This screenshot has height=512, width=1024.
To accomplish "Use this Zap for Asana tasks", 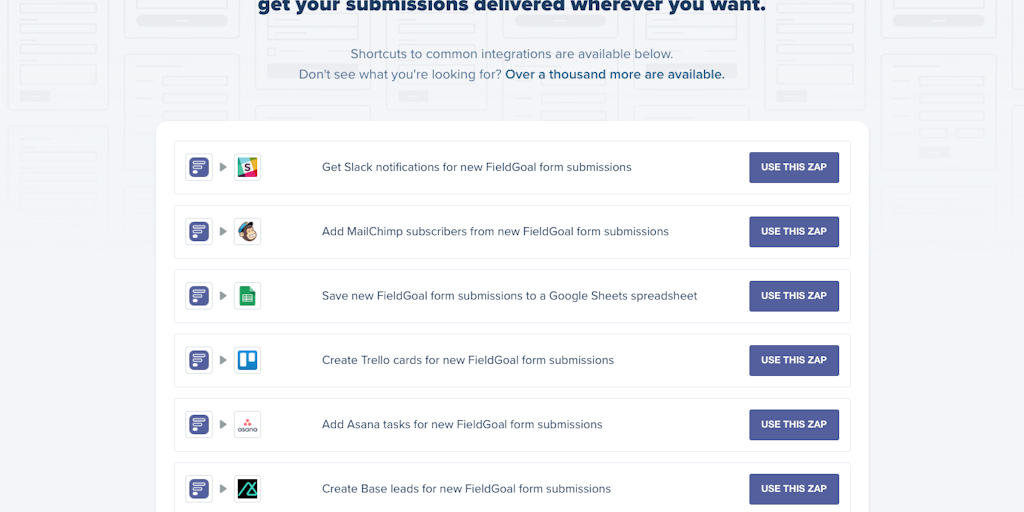I will 793,424.
